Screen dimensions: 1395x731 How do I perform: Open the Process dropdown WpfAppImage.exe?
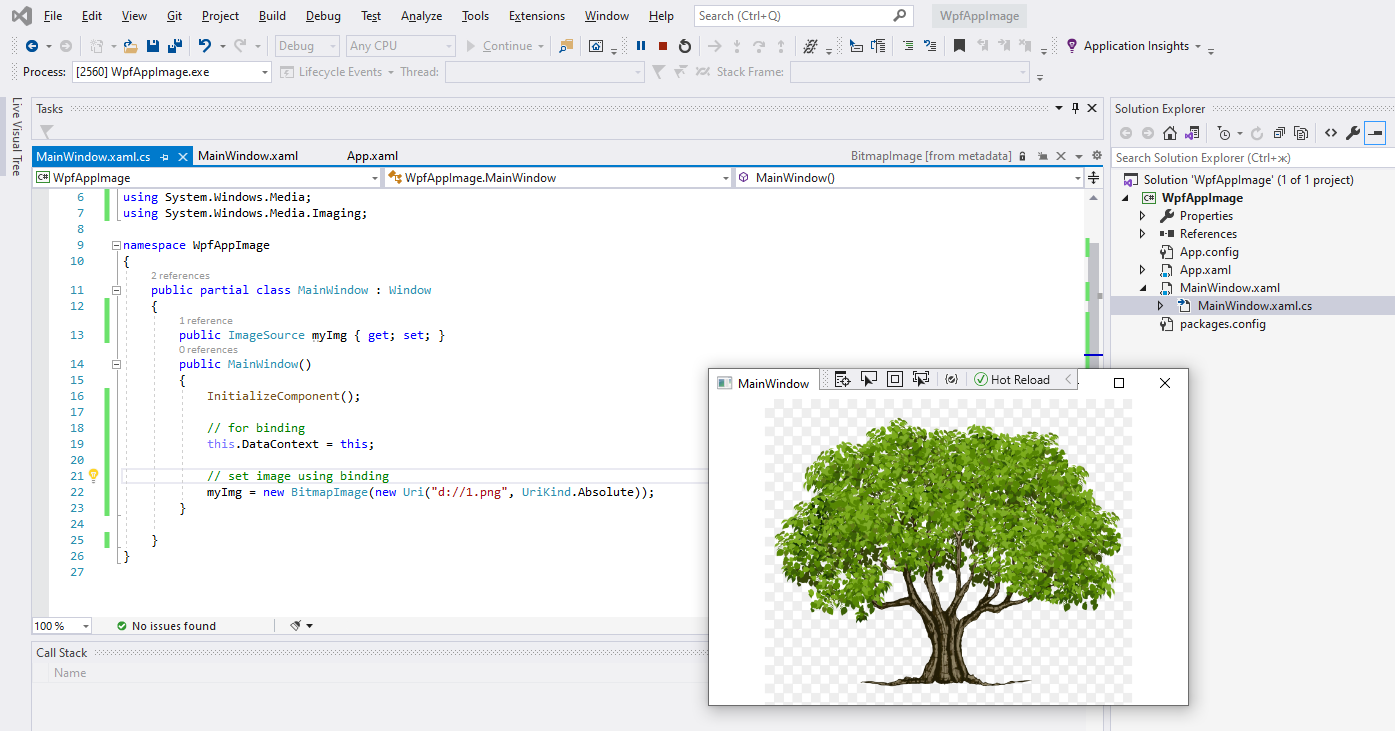171,72
